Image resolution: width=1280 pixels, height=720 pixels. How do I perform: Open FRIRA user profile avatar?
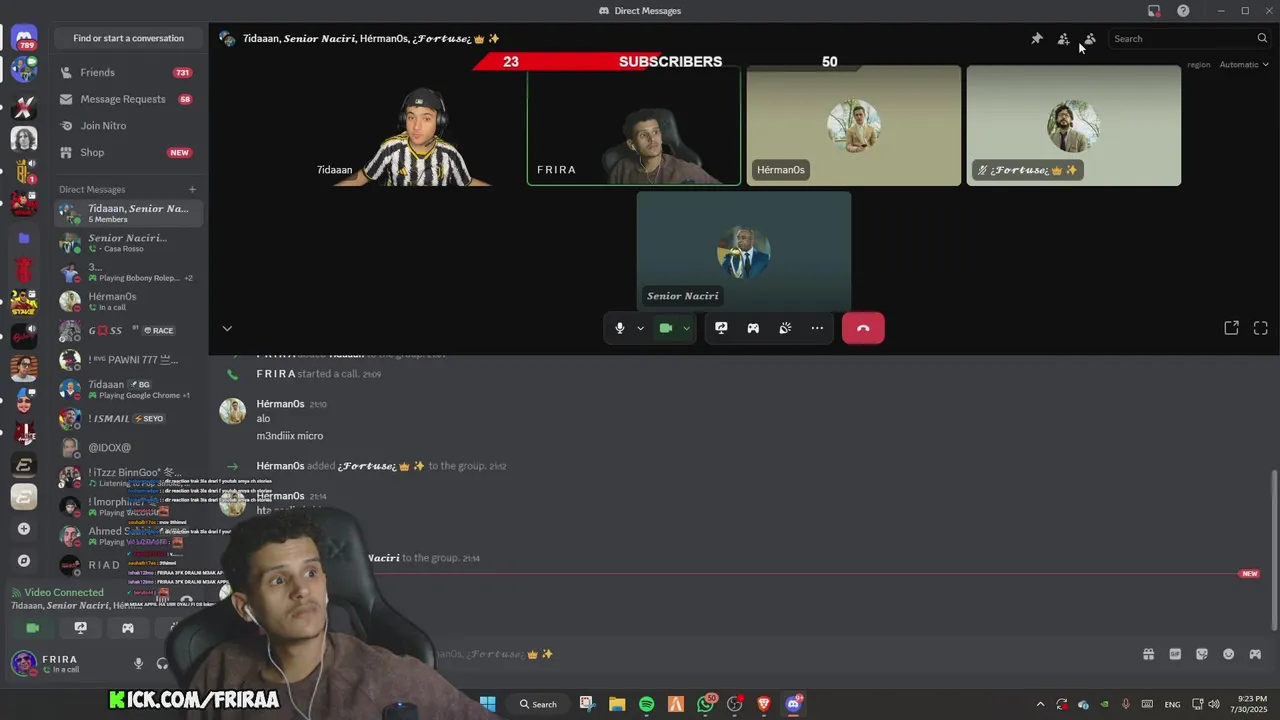coord(24,663)
